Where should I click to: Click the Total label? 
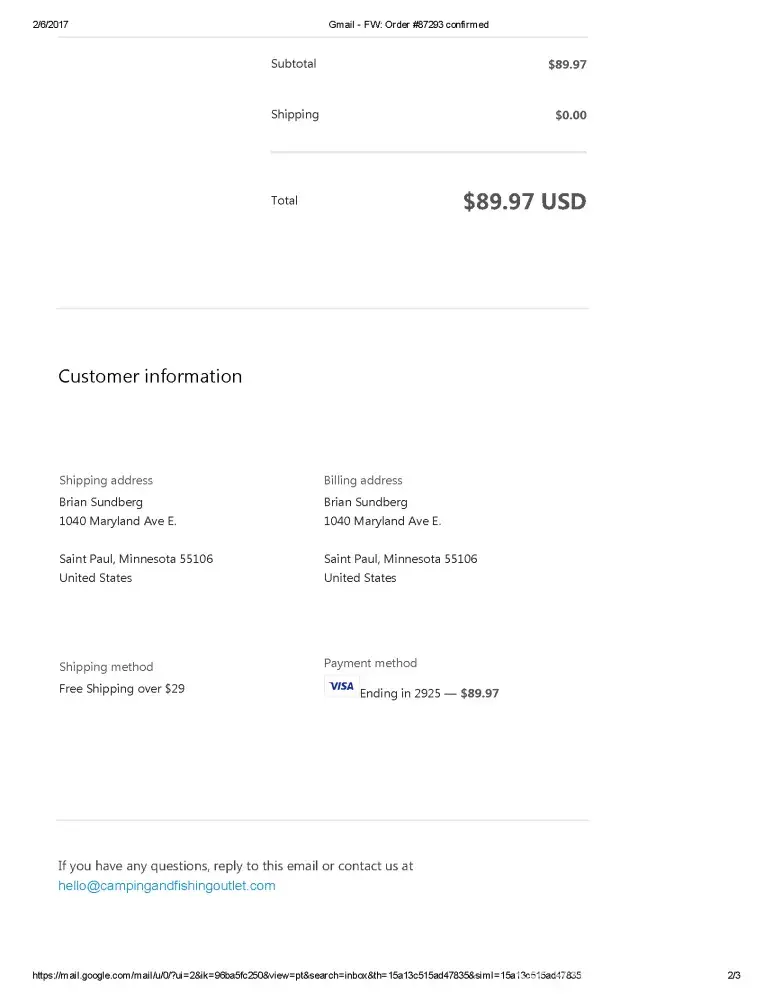284,201
